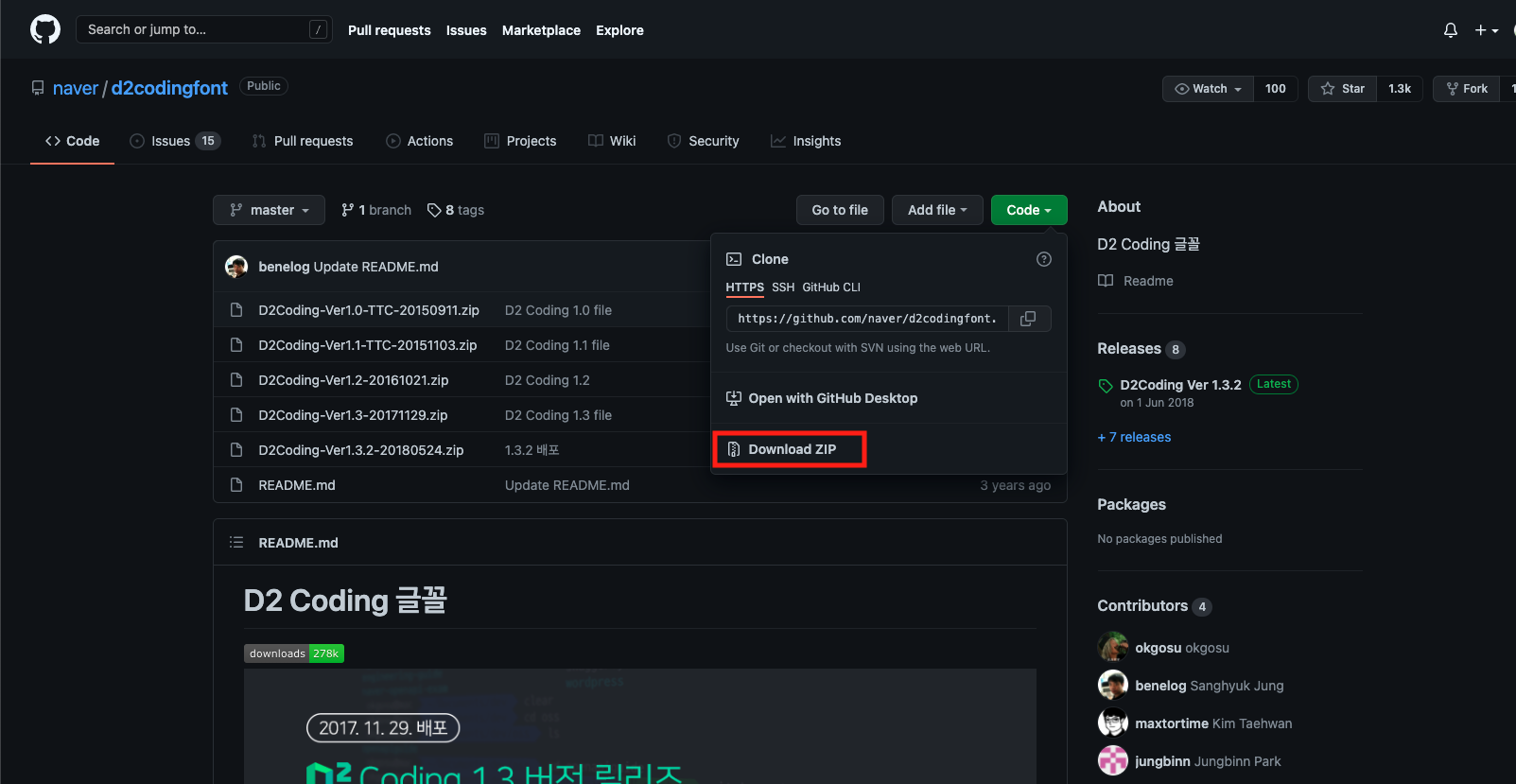Expand the Add file dropdown
This screenshot has height=784, width=1516.
click(937, 210)
